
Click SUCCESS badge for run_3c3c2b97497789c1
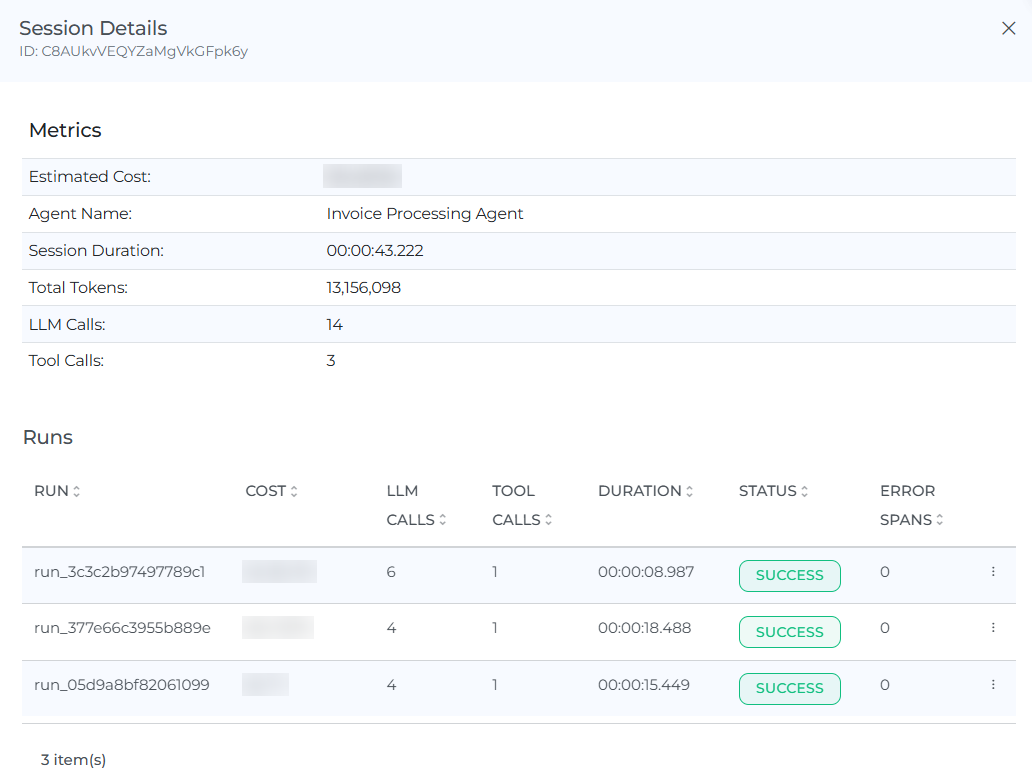(790, 575)
